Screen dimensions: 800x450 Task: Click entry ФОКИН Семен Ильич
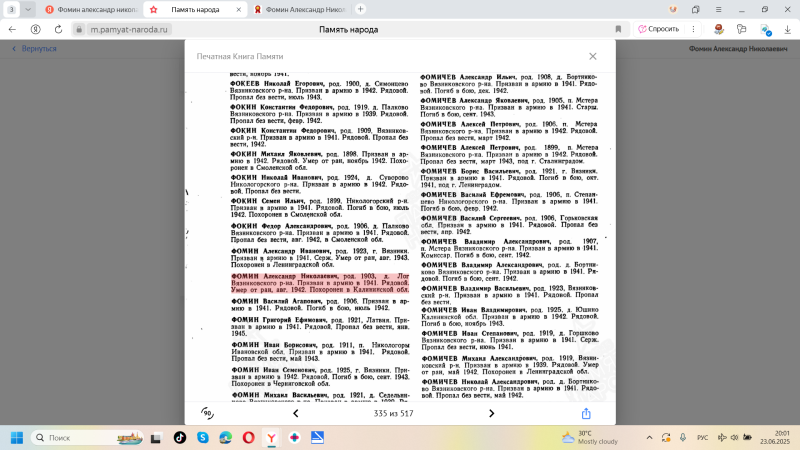[319, 208]
